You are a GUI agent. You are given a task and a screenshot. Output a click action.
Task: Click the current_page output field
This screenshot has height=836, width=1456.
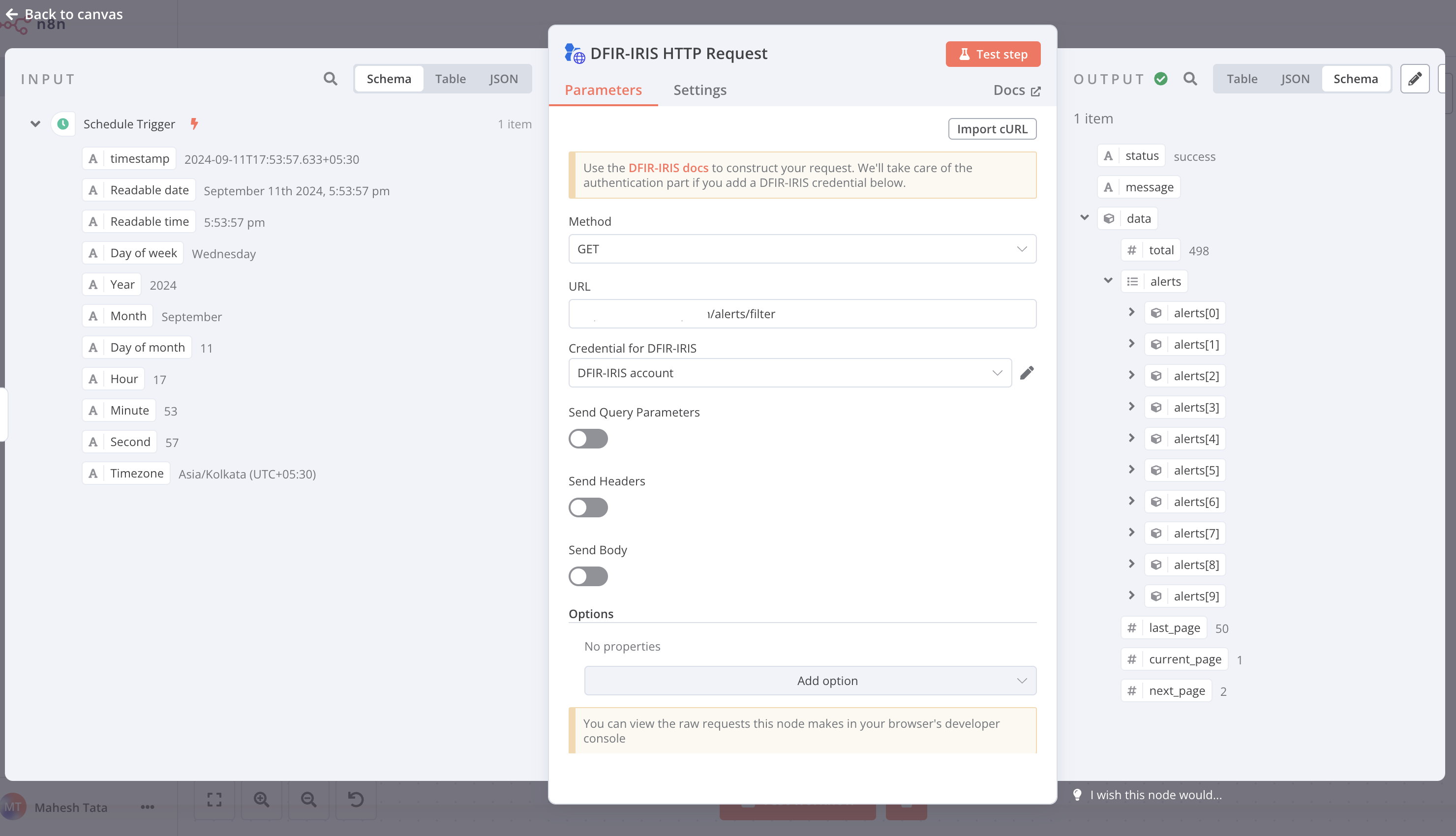(x=1174, y=659)
